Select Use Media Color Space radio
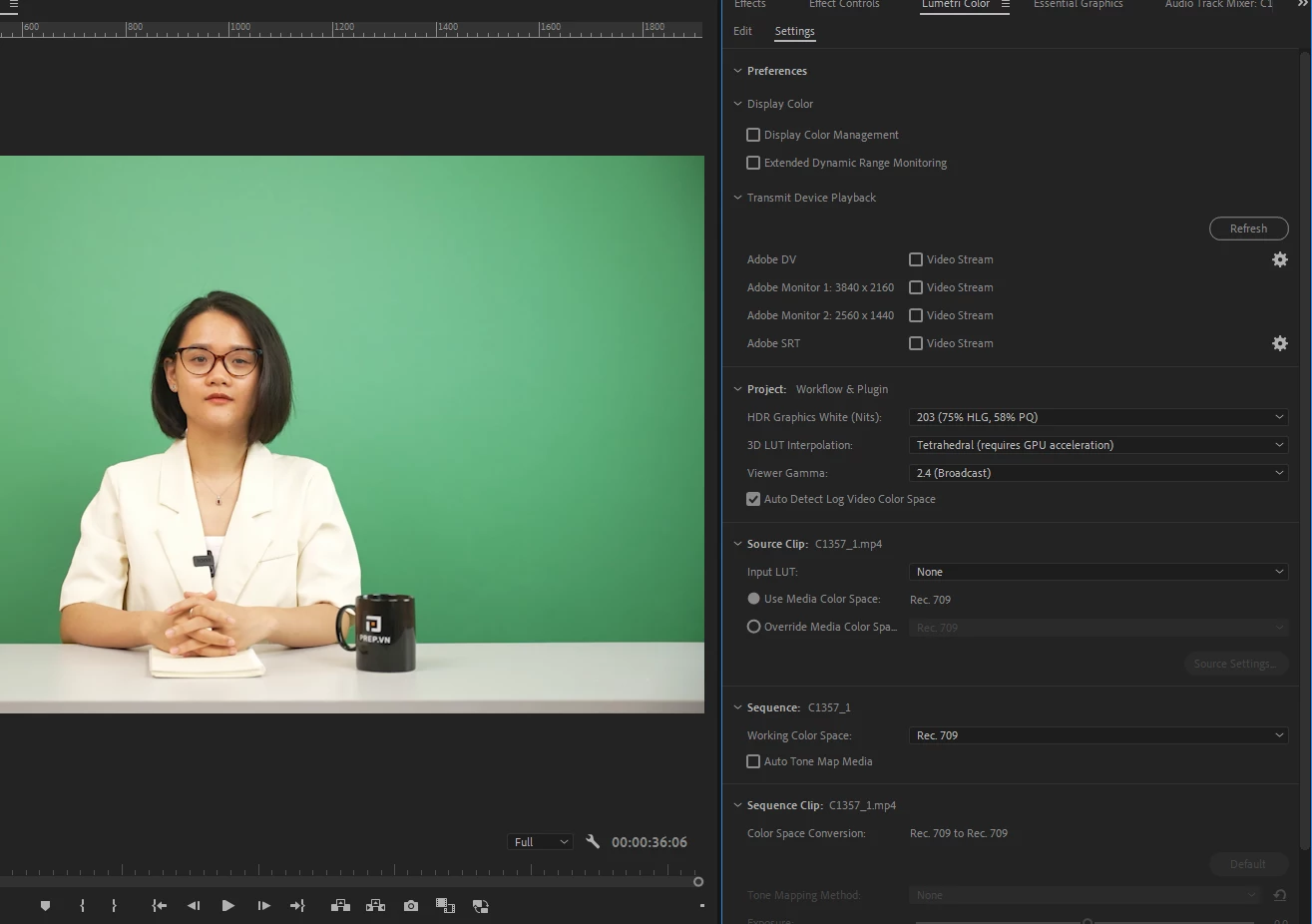The height and width of the screenshot is (924, 1312). 754,599
